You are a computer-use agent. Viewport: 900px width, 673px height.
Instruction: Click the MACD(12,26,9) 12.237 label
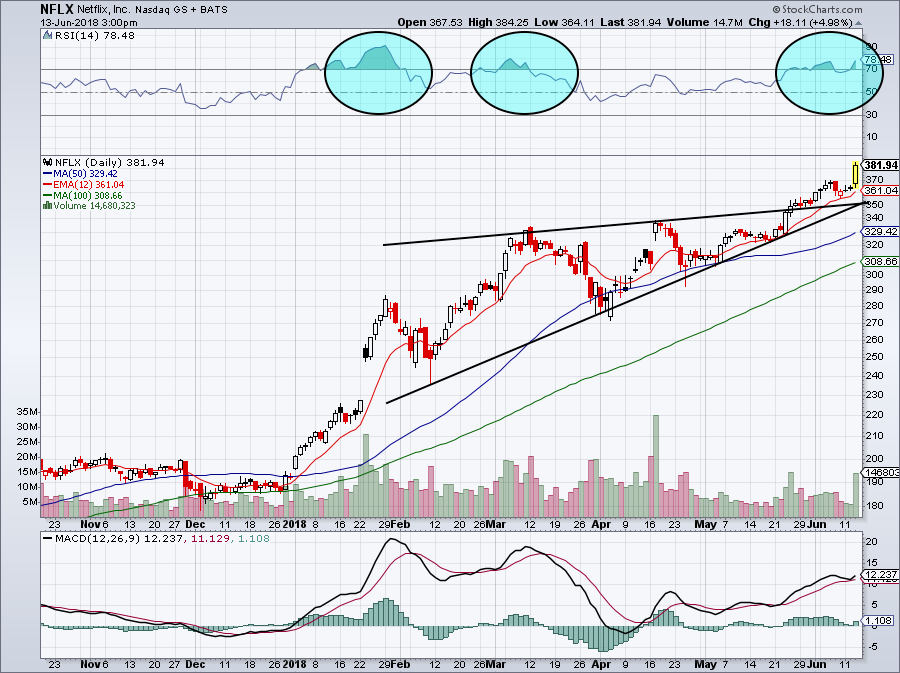pyautogui.click(x=119, y=539)
